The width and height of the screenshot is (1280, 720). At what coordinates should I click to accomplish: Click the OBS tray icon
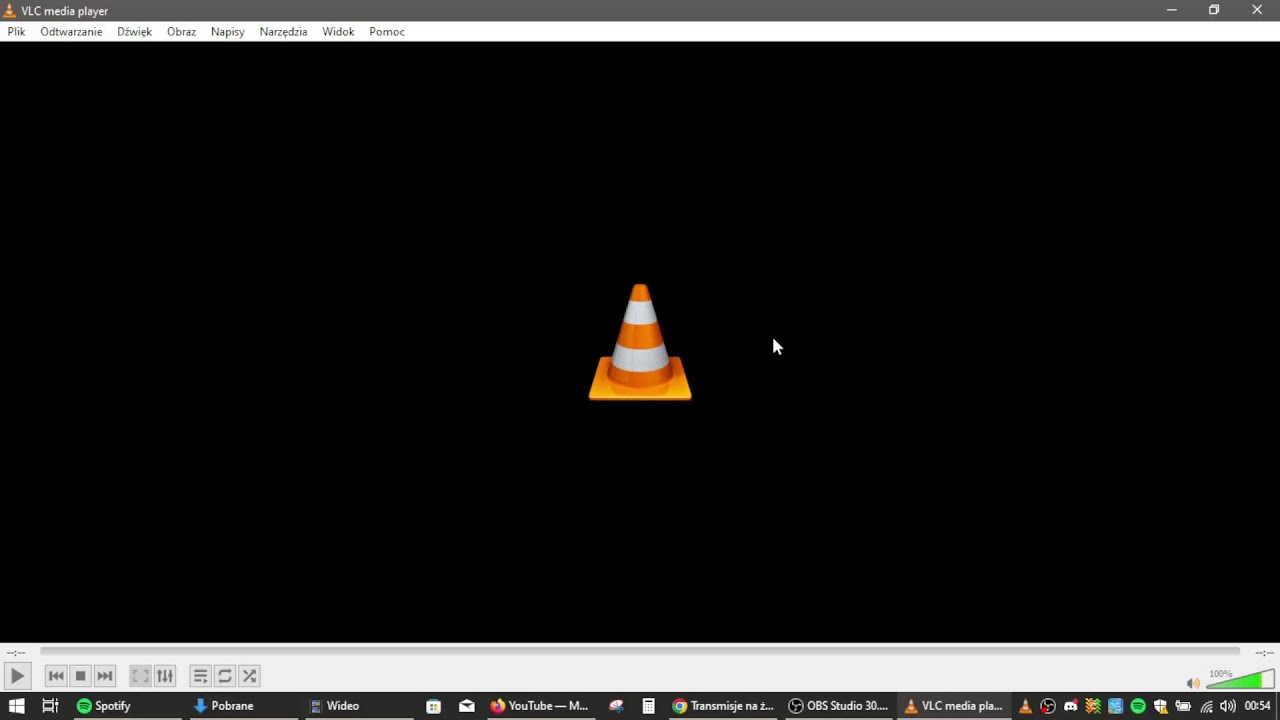(x=1048, y=706)
